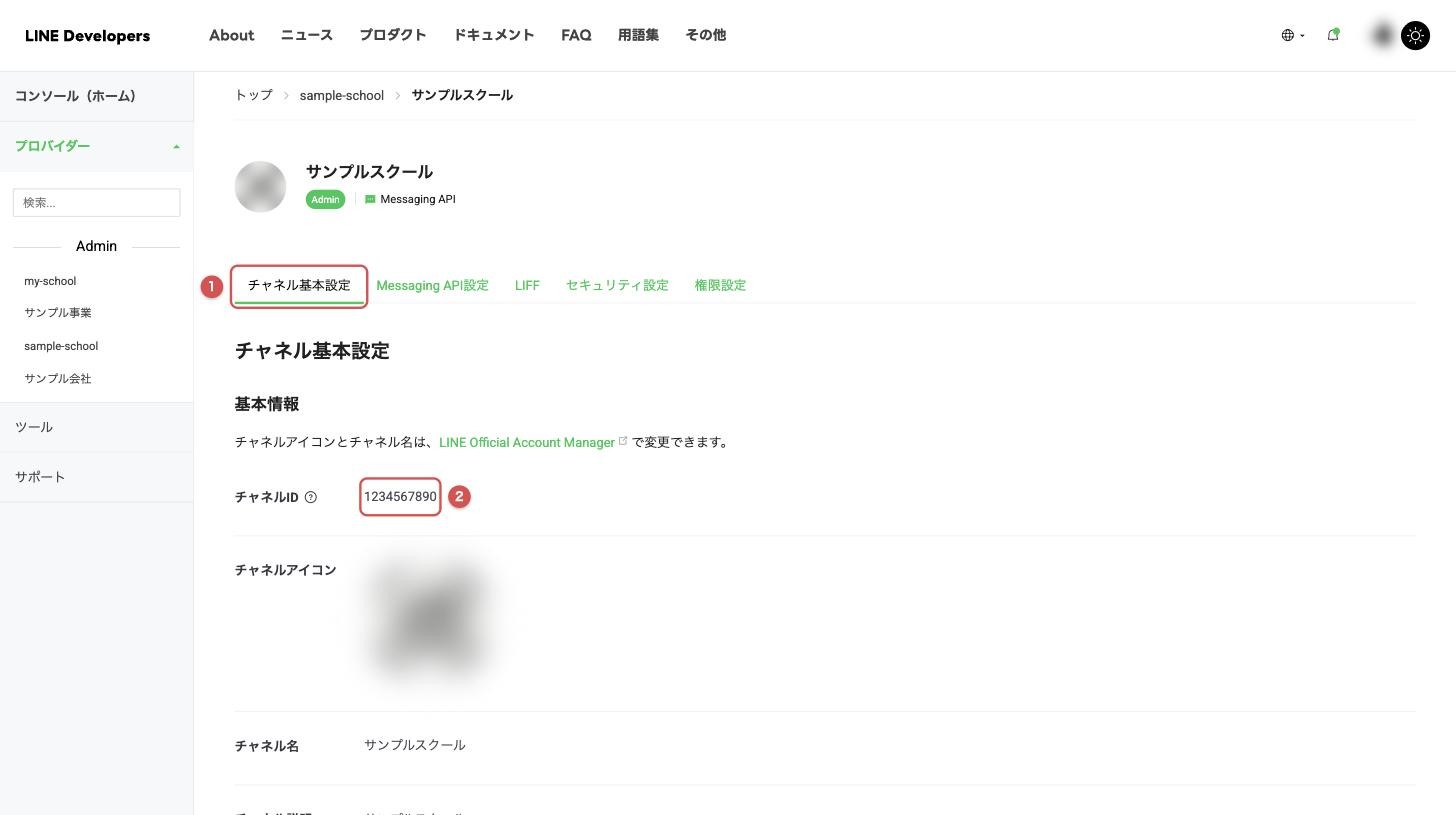This screenshot has height=815, width=1456.
Task: Click the channel ID value 1234567890
Action: coord(400,497)
